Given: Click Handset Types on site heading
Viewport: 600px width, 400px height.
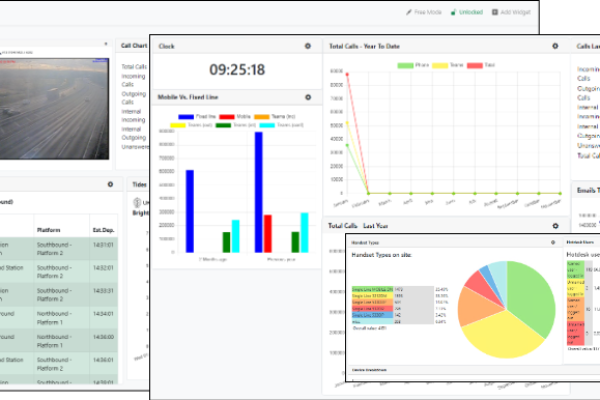Looking at the screenshot, I should point(382,255).
